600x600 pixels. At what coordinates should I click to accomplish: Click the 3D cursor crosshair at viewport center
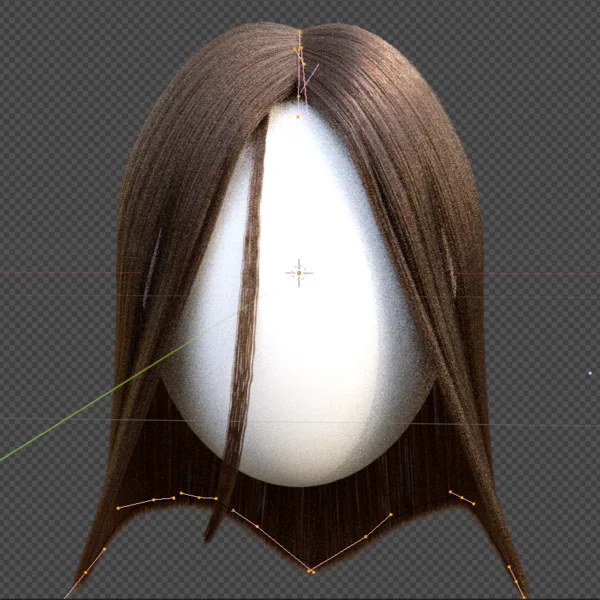coord(299,272)
